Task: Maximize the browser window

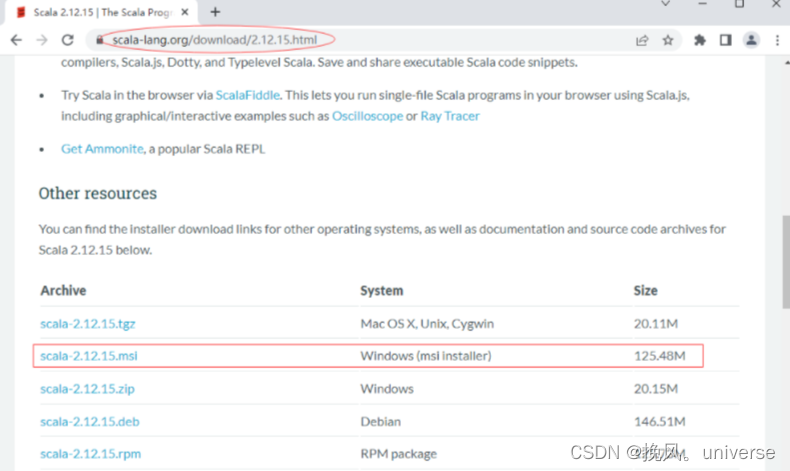Action: (x=739, y=4)
